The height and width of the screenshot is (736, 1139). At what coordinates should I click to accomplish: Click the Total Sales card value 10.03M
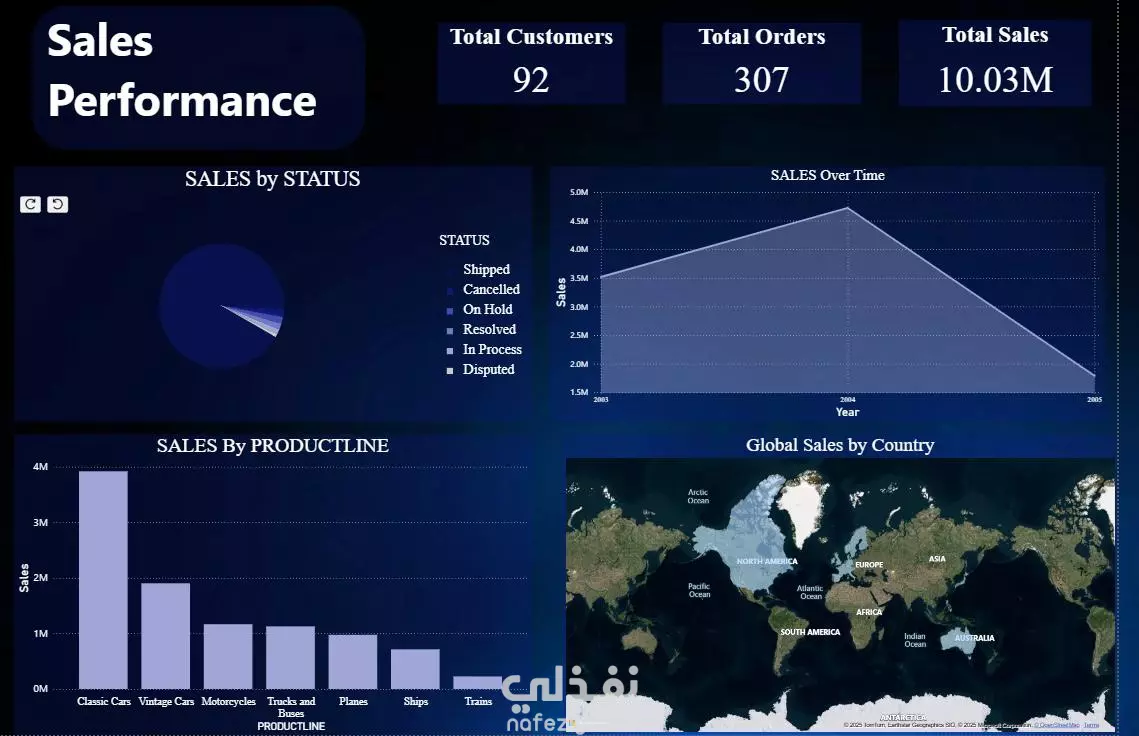(x=995, y=80)
